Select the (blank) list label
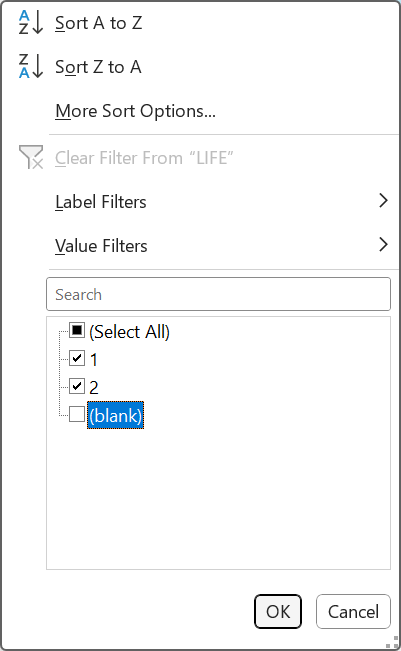The image size is (401, 651). point(115,415)
